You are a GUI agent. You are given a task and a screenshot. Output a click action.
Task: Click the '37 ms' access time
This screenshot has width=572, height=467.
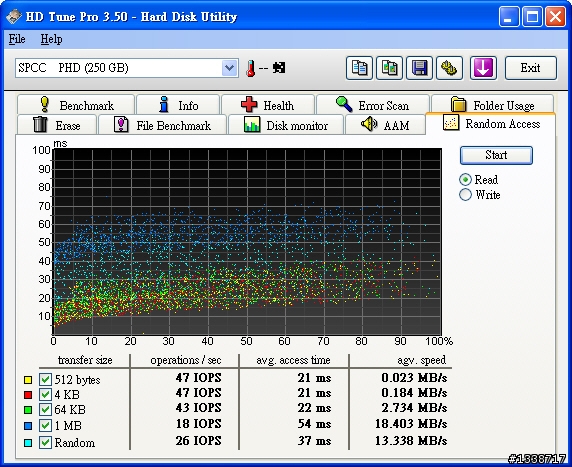point(314,441)
